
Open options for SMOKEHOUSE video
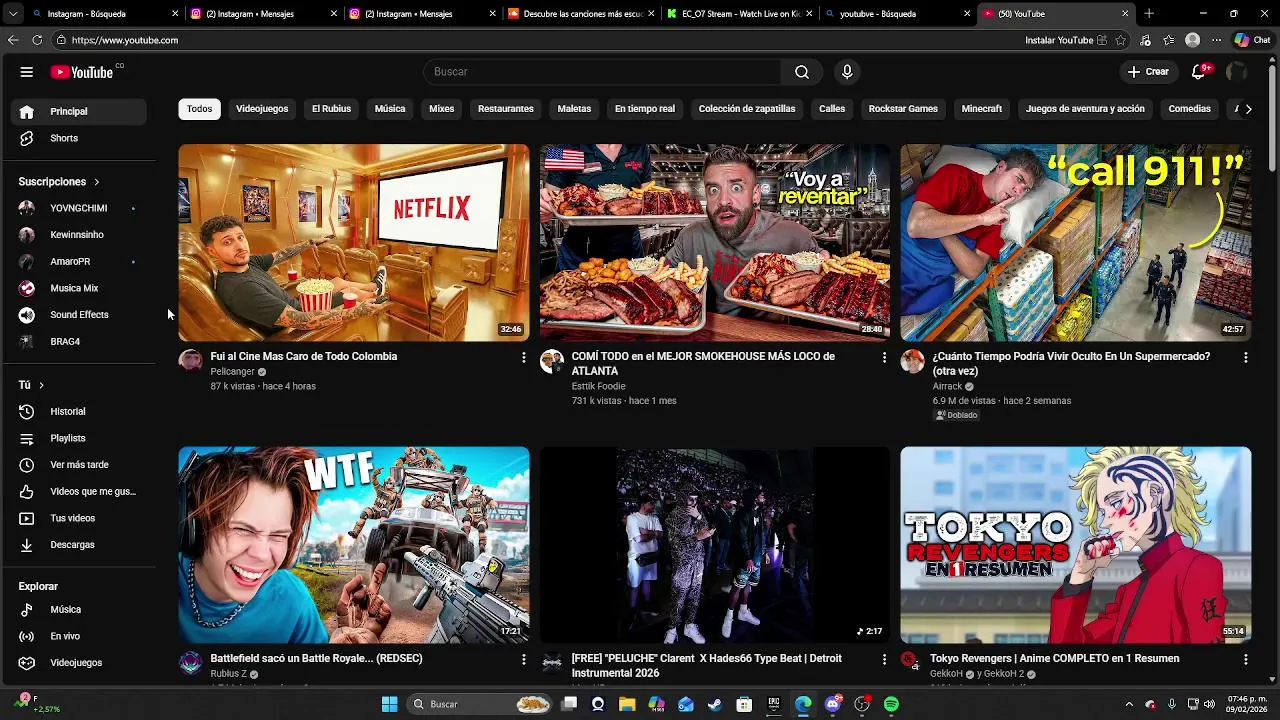tap(884, 357)
